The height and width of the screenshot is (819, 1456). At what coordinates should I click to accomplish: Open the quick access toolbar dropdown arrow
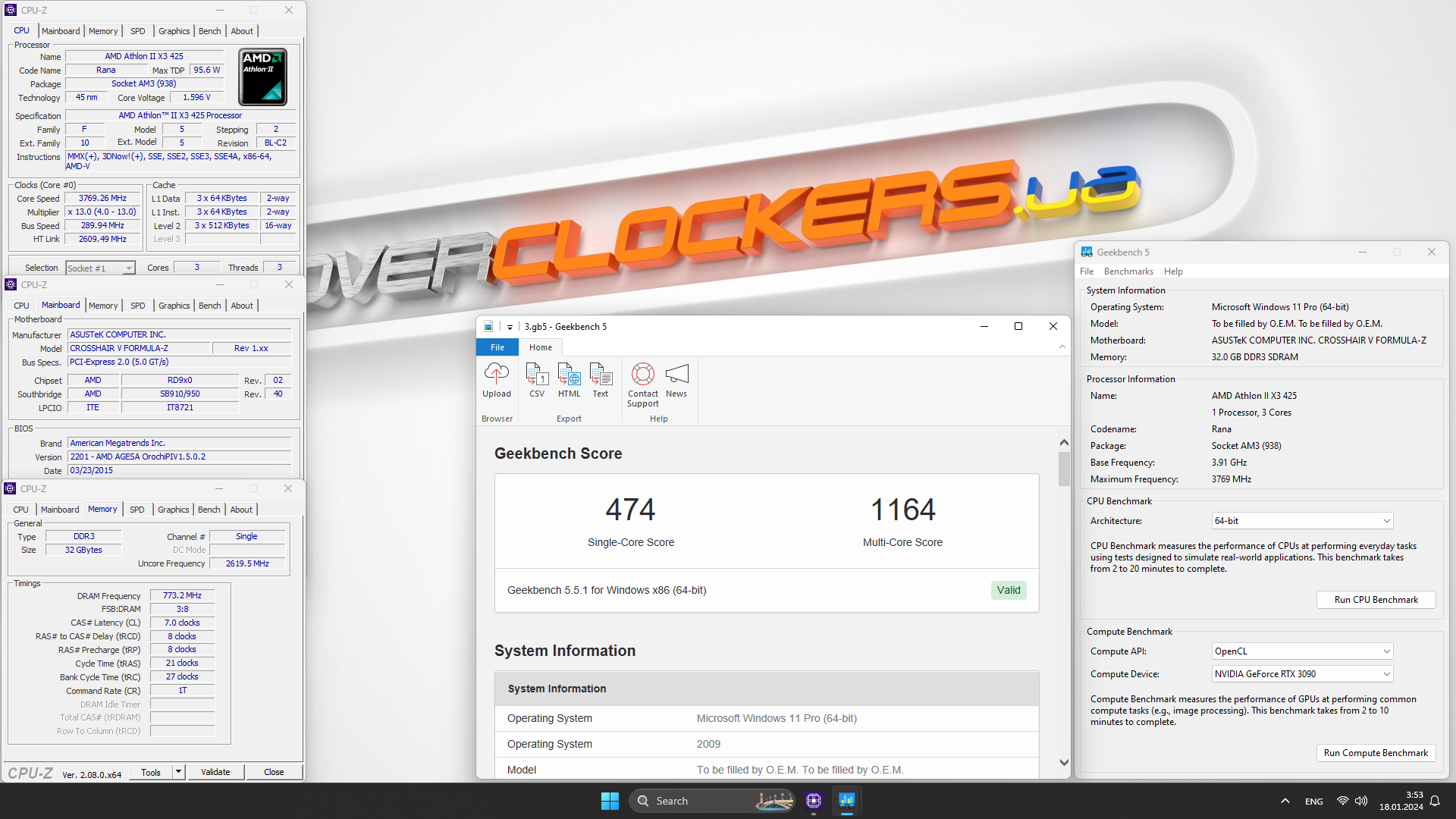pos(510,327)
